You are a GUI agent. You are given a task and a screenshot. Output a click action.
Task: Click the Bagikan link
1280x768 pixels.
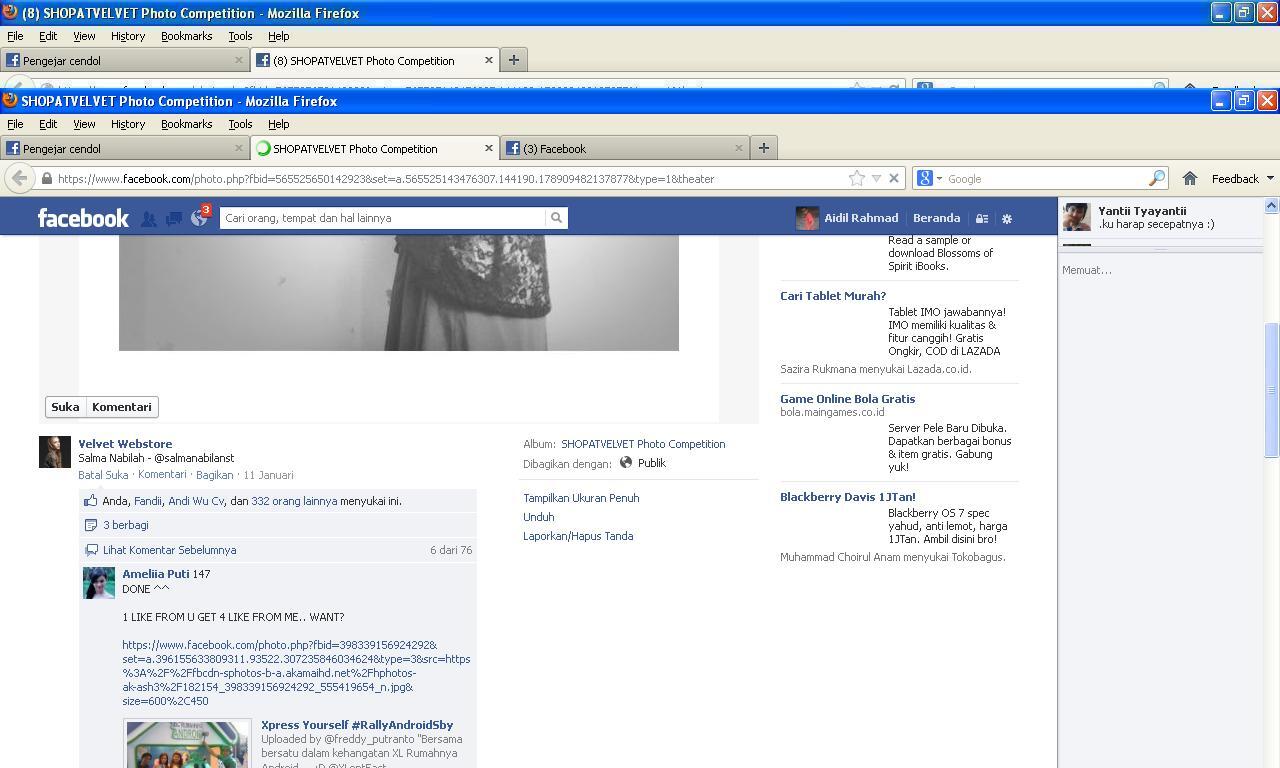click(x=214, y=475)
